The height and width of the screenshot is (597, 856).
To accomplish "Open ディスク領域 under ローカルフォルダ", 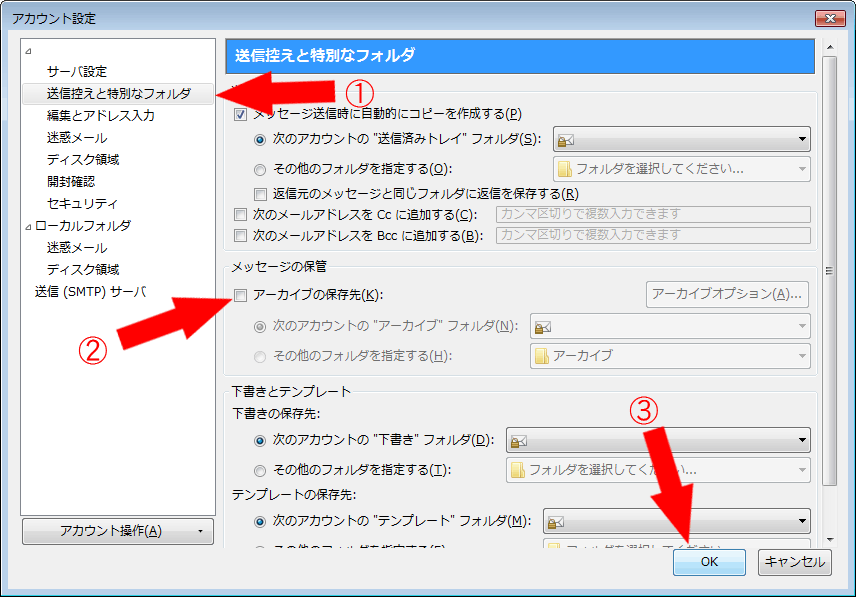I will (83, 270).
